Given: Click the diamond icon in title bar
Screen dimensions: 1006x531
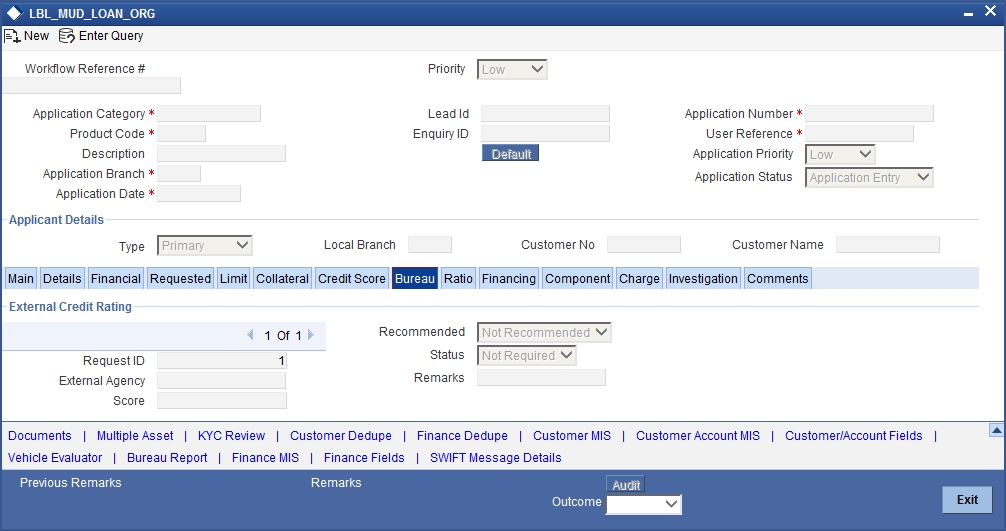Looking at the screenshot, I should tap(13, 13).
